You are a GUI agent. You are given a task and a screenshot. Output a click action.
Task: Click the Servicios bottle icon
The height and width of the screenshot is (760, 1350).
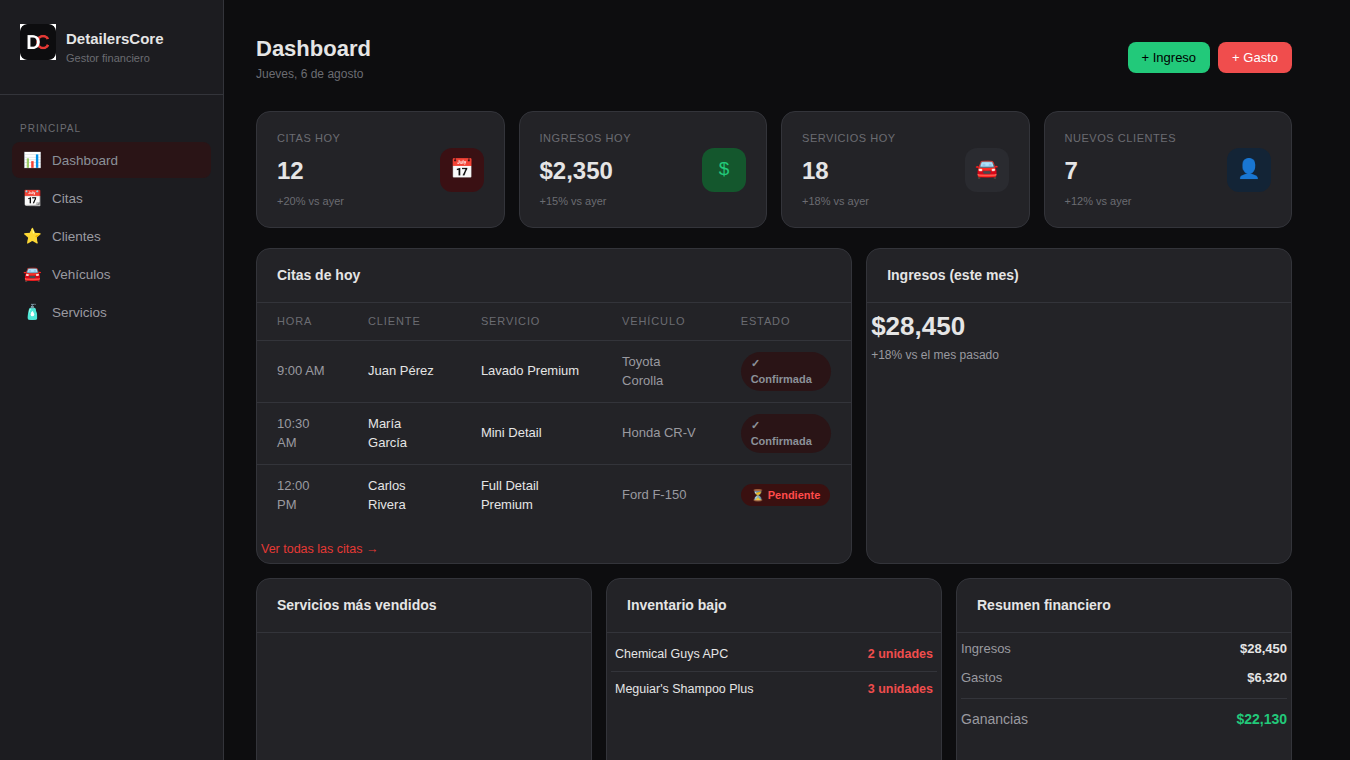32,312
